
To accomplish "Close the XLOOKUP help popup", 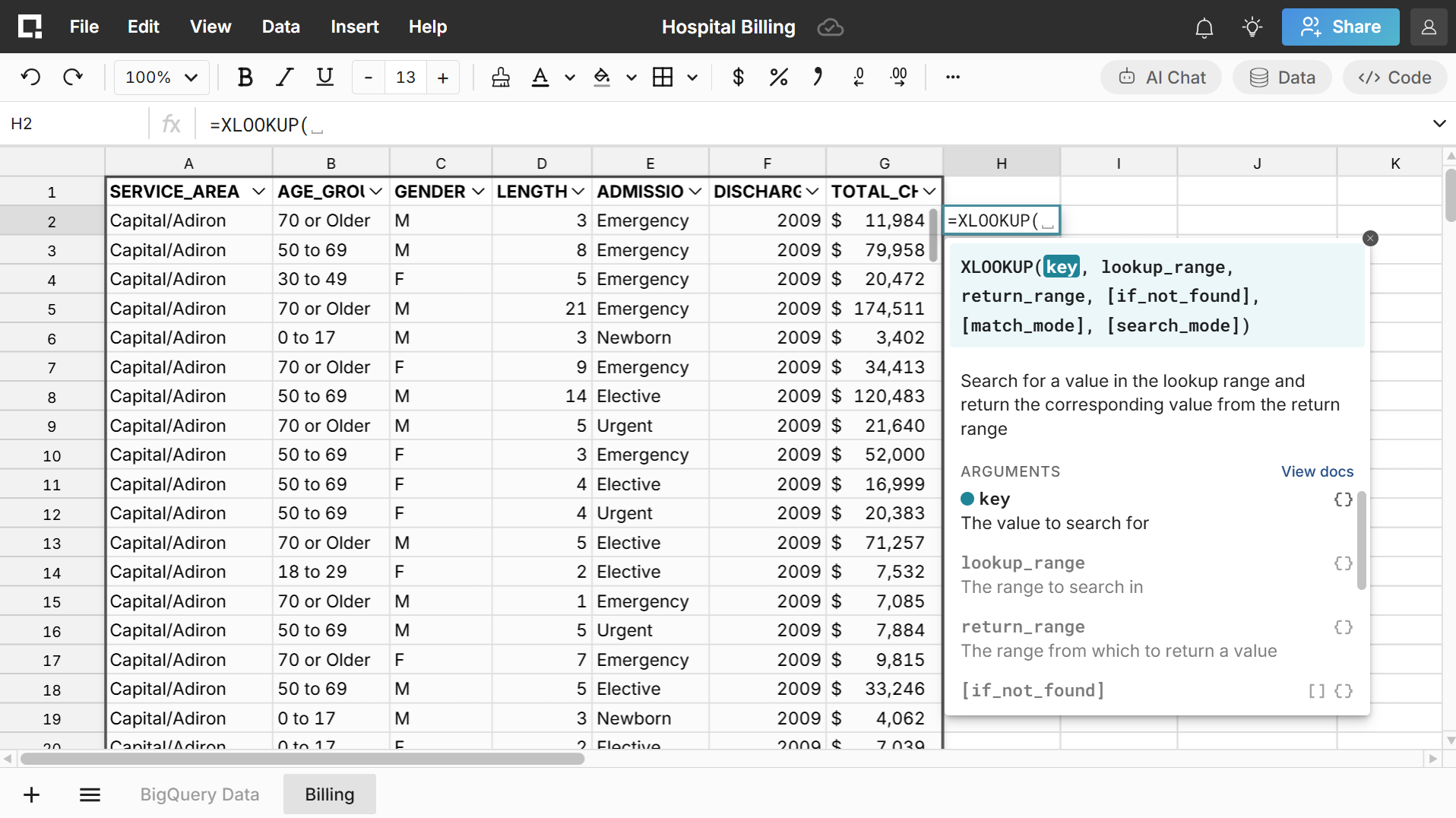I will pyautogui.click(x=1369, y=239).
